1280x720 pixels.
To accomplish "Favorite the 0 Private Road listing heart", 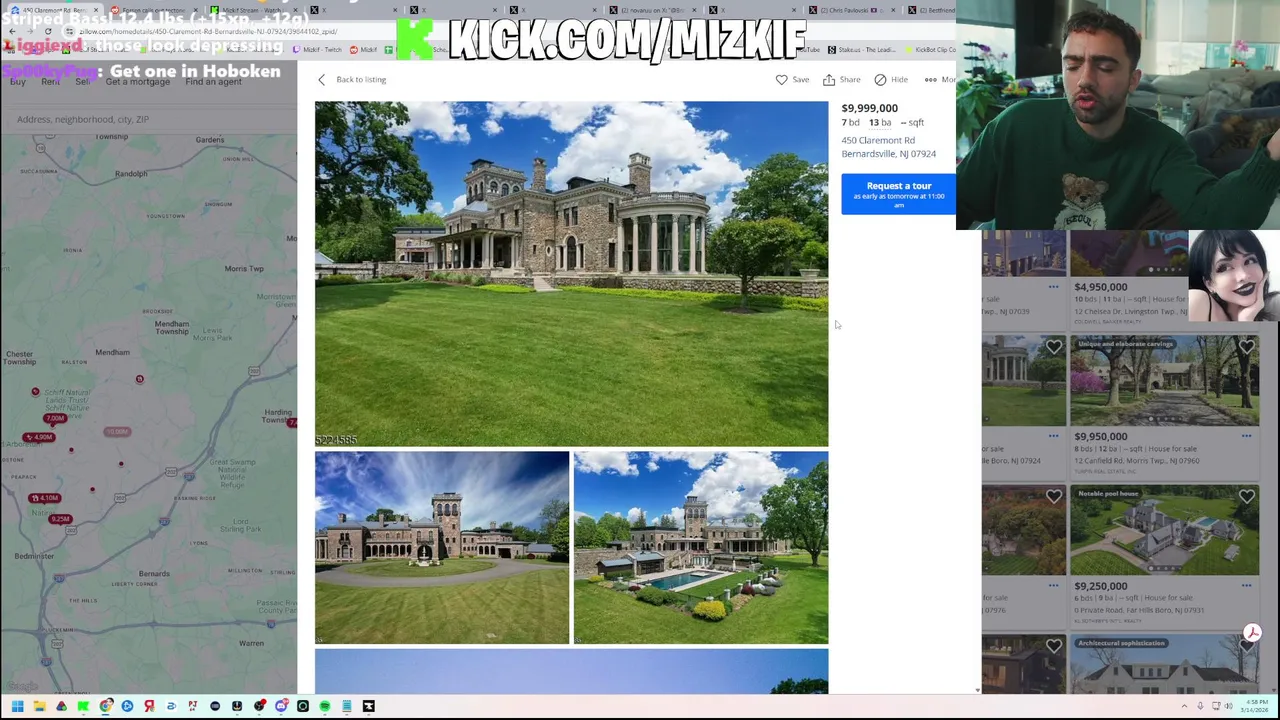I will click(1247, 497).
